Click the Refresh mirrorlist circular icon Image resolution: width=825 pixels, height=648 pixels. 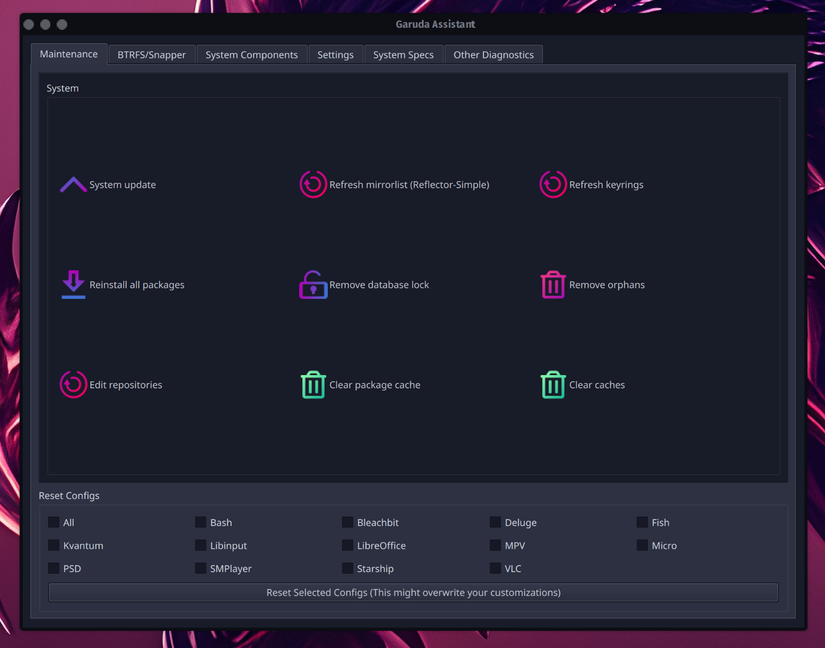(x=313, y=185)
